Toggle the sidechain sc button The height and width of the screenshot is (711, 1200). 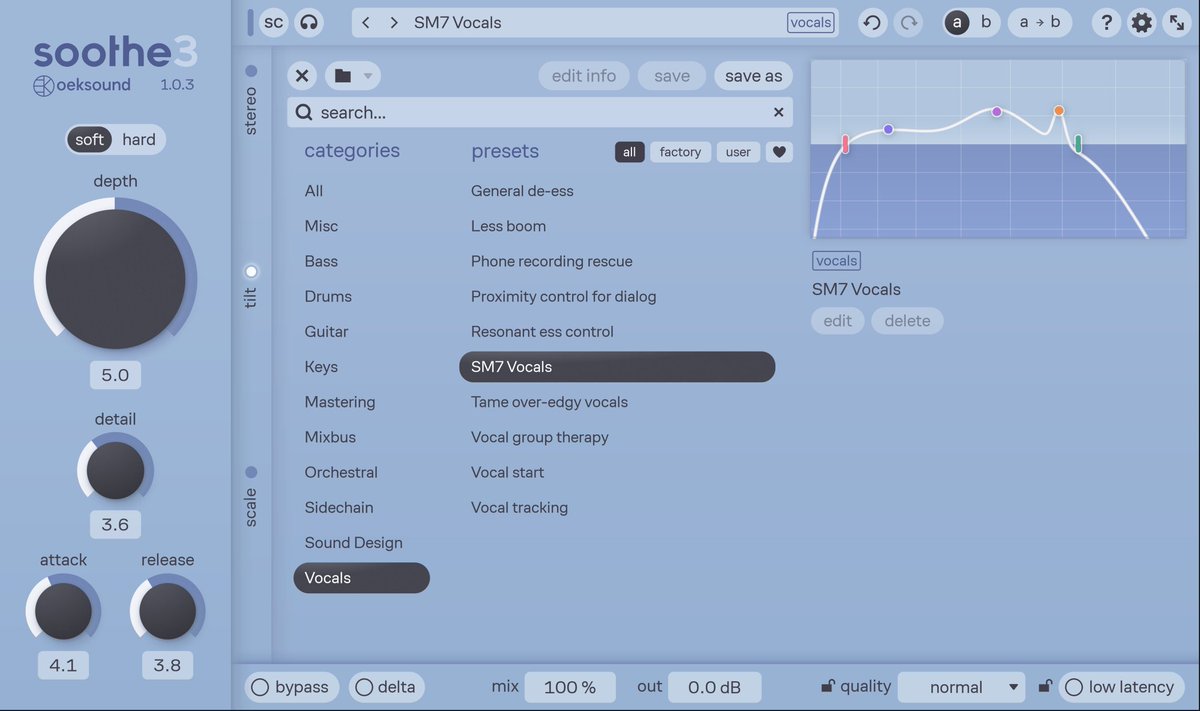pos(273,22)
